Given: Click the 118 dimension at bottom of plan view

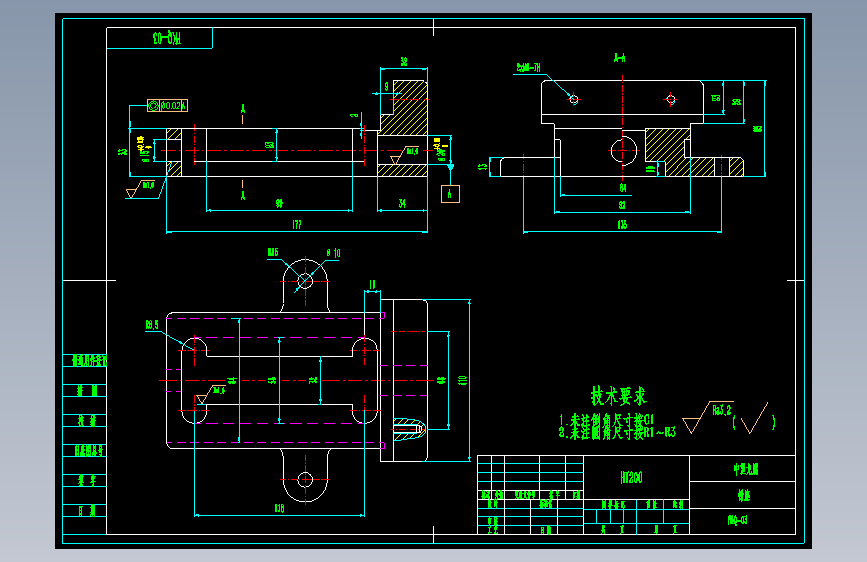Looking at the screenshot, I should [279, 508].
